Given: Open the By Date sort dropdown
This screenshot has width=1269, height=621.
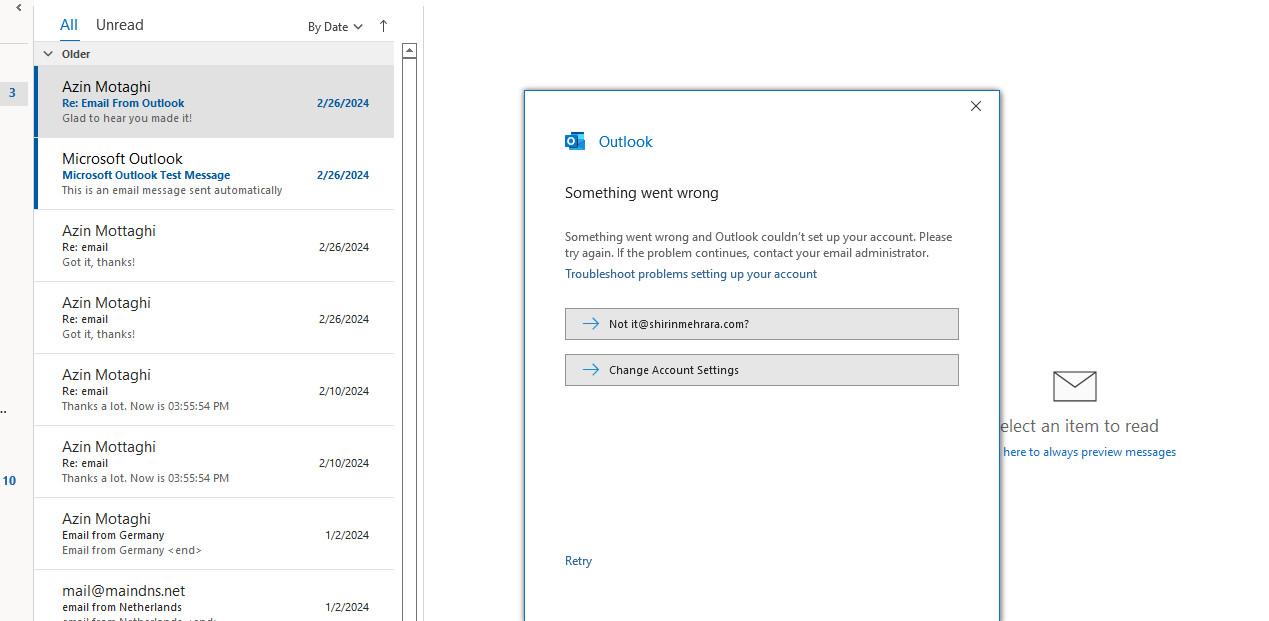Looking at the screenshot, I should point(335,27).
